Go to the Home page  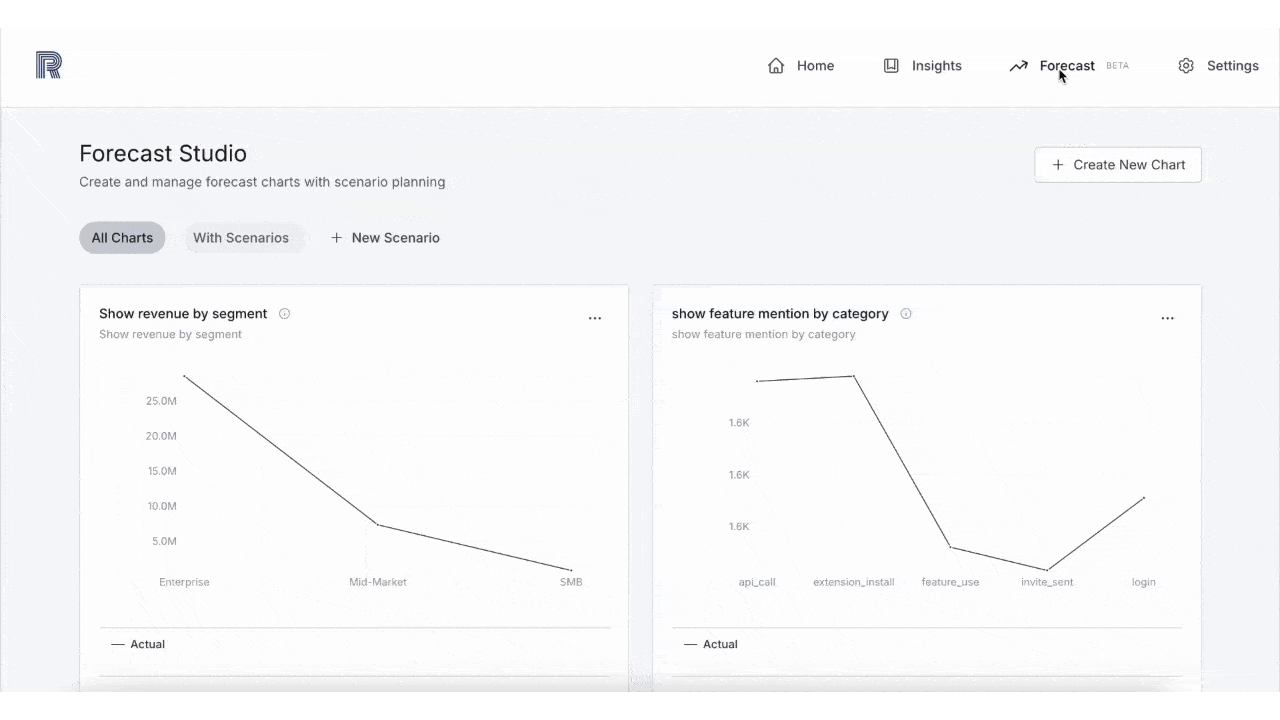coord(815,66)
